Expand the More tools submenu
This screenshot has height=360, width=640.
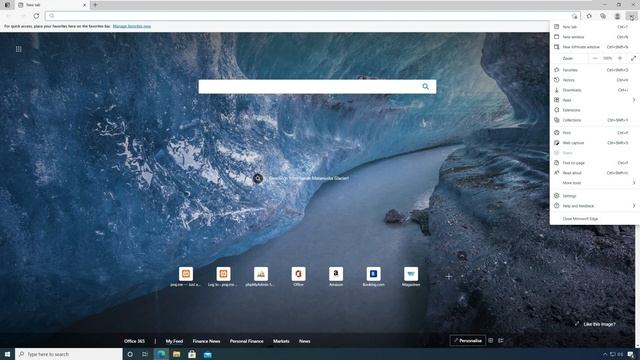click(595, 183)
